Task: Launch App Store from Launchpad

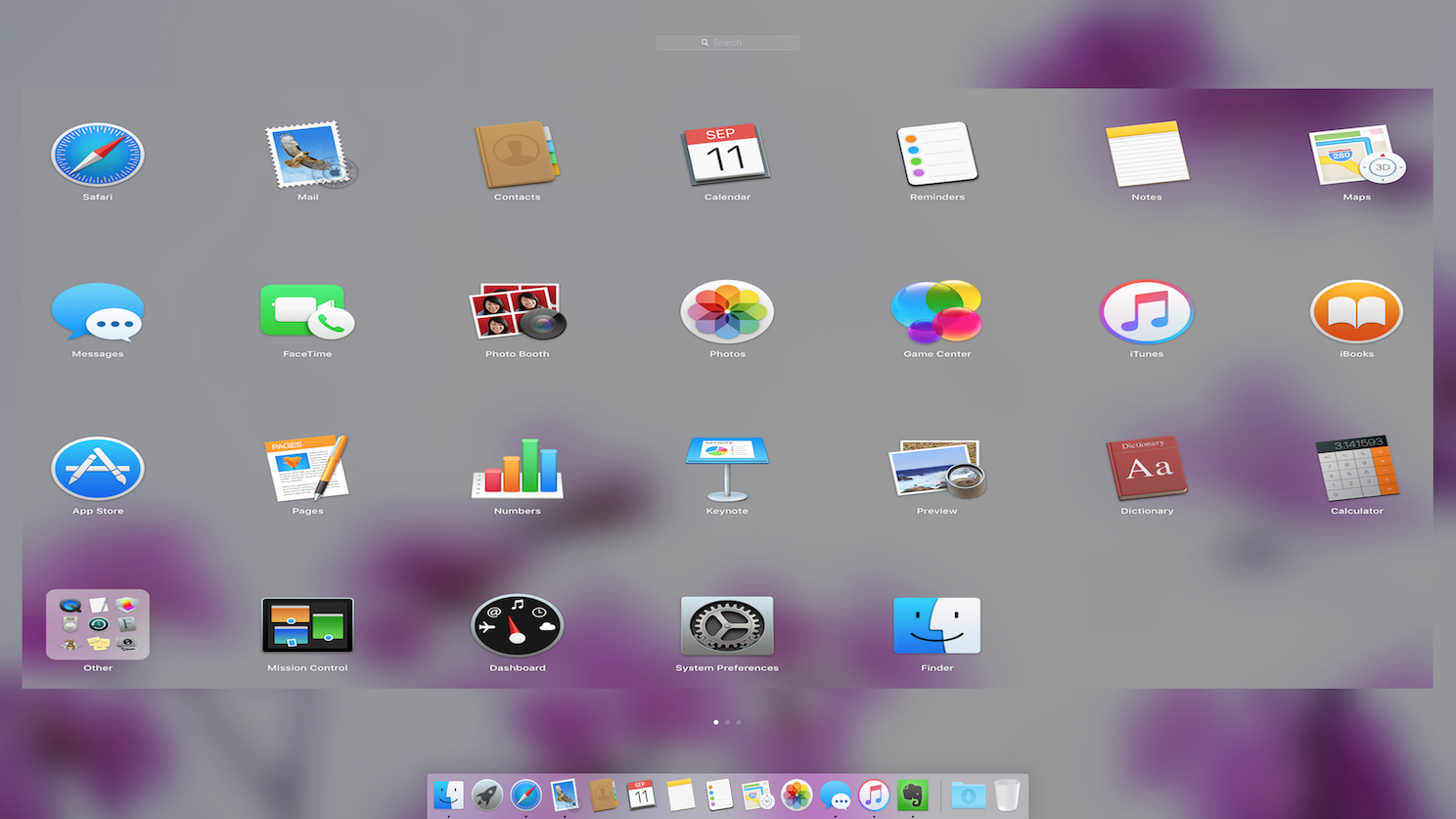Action: 98,469
